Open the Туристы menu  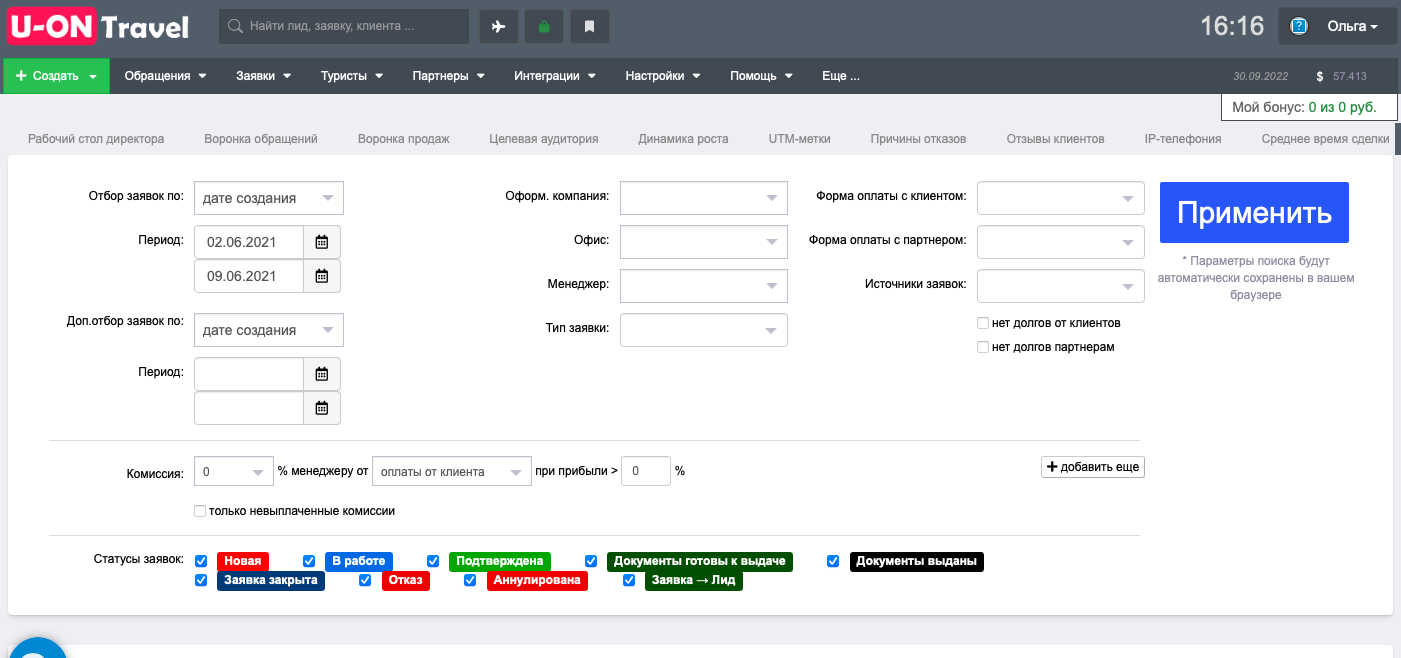351,76
